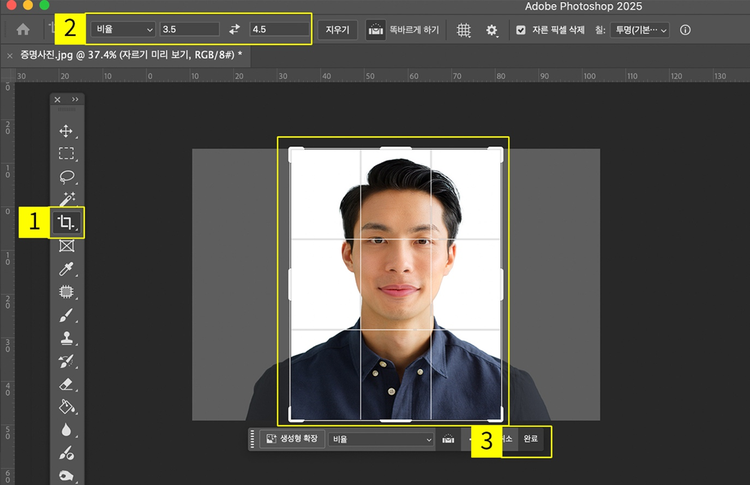Select the Eyedropper tool

[x=67, y=269]
